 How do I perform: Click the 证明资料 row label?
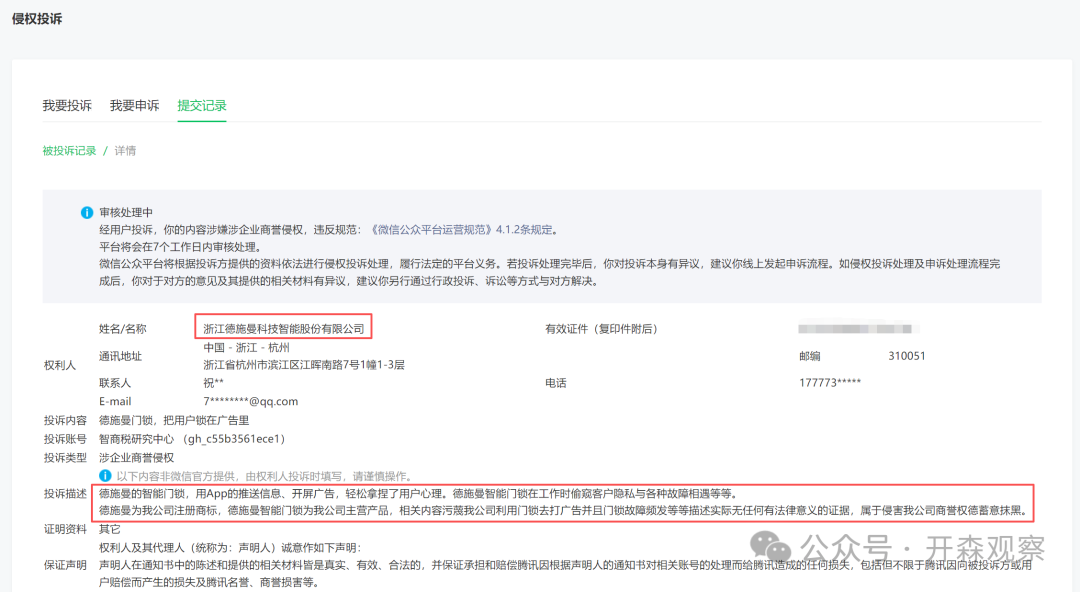tap(65, 529)
